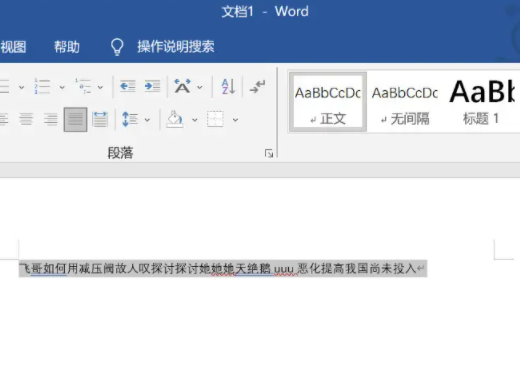The image size is (520, 390).
Task: Open borders dropdown arrow
Action: tap(235, 120)
